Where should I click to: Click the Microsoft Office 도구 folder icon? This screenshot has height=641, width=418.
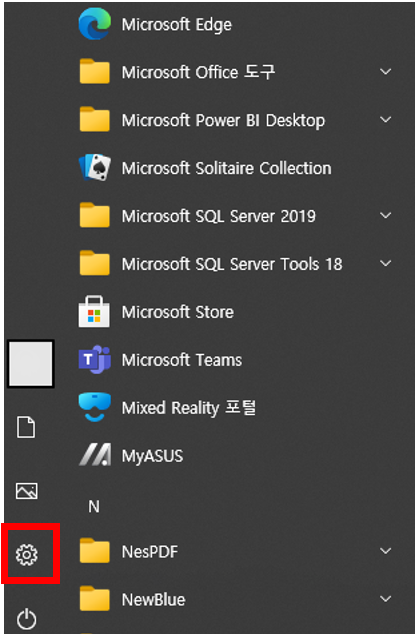pyautogui.click(x=95, y=72)
